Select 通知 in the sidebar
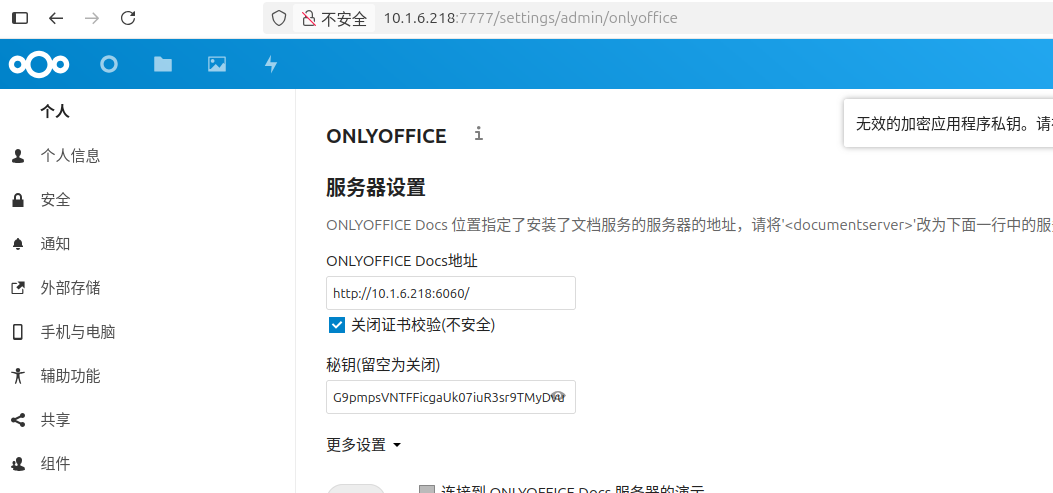This screenshot has height=493, width=1053. coord(56,244)
